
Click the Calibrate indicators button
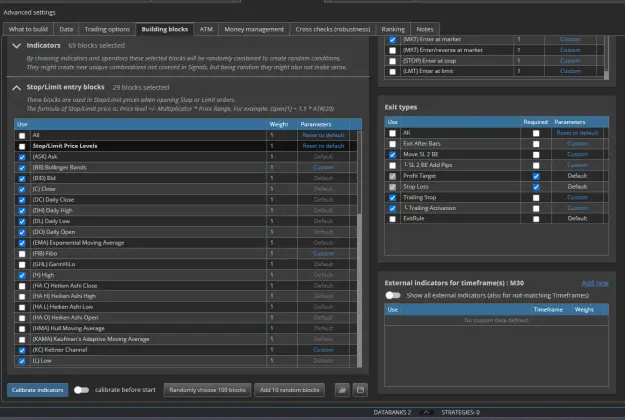[37, 390]
